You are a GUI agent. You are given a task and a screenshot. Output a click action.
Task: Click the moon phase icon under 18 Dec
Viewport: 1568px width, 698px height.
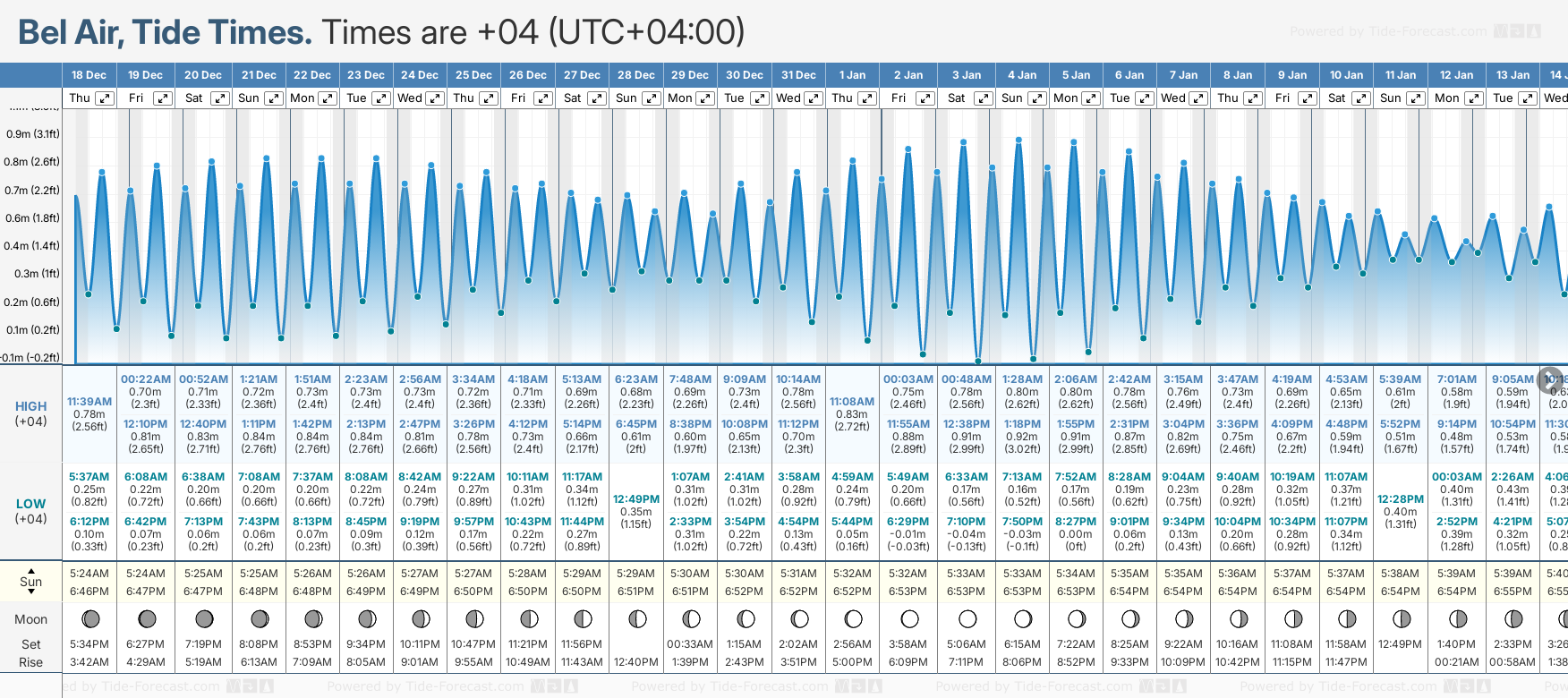click(89, 618)
